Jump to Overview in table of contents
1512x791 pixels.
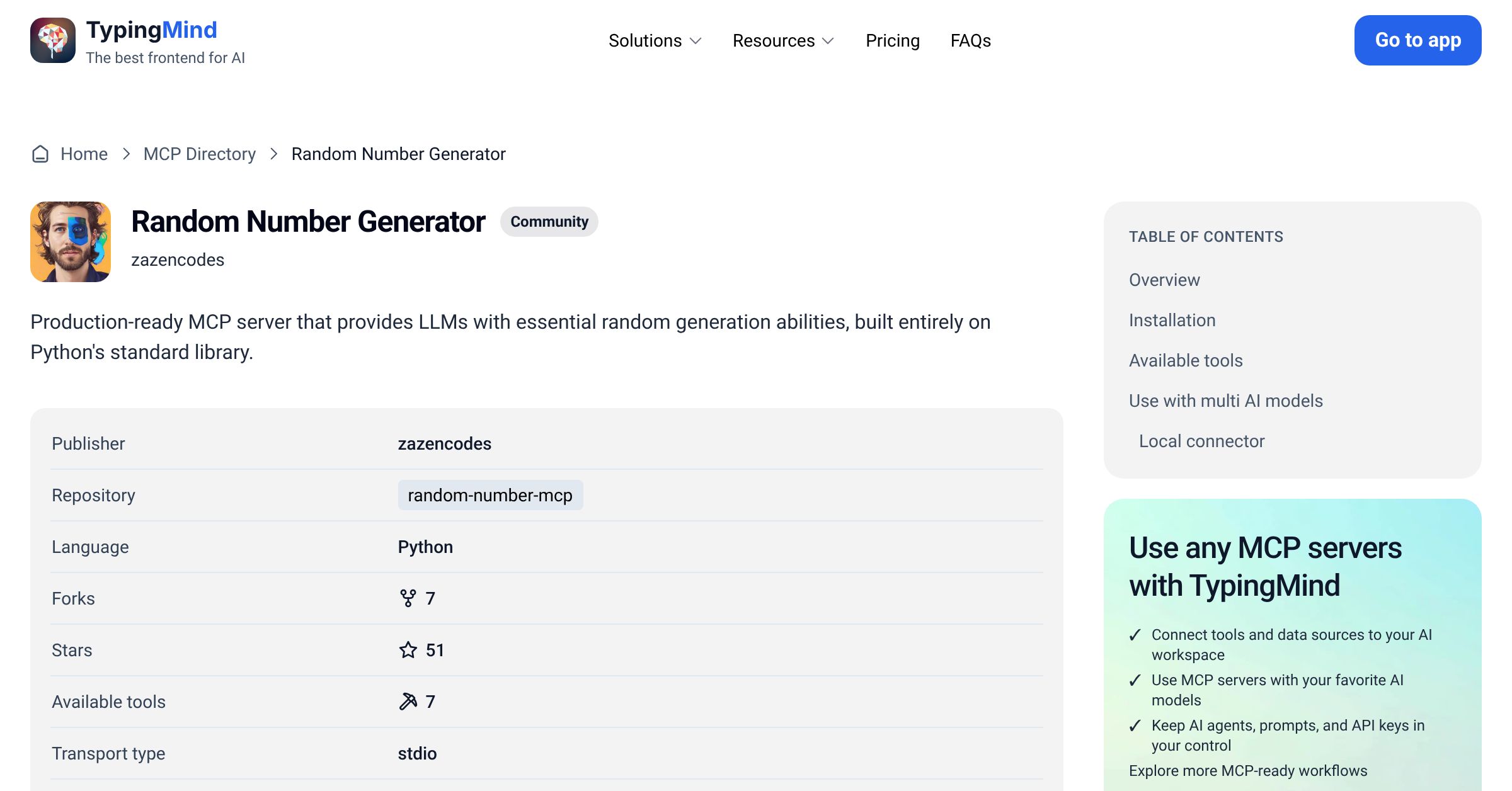[x=1164, y=280]
